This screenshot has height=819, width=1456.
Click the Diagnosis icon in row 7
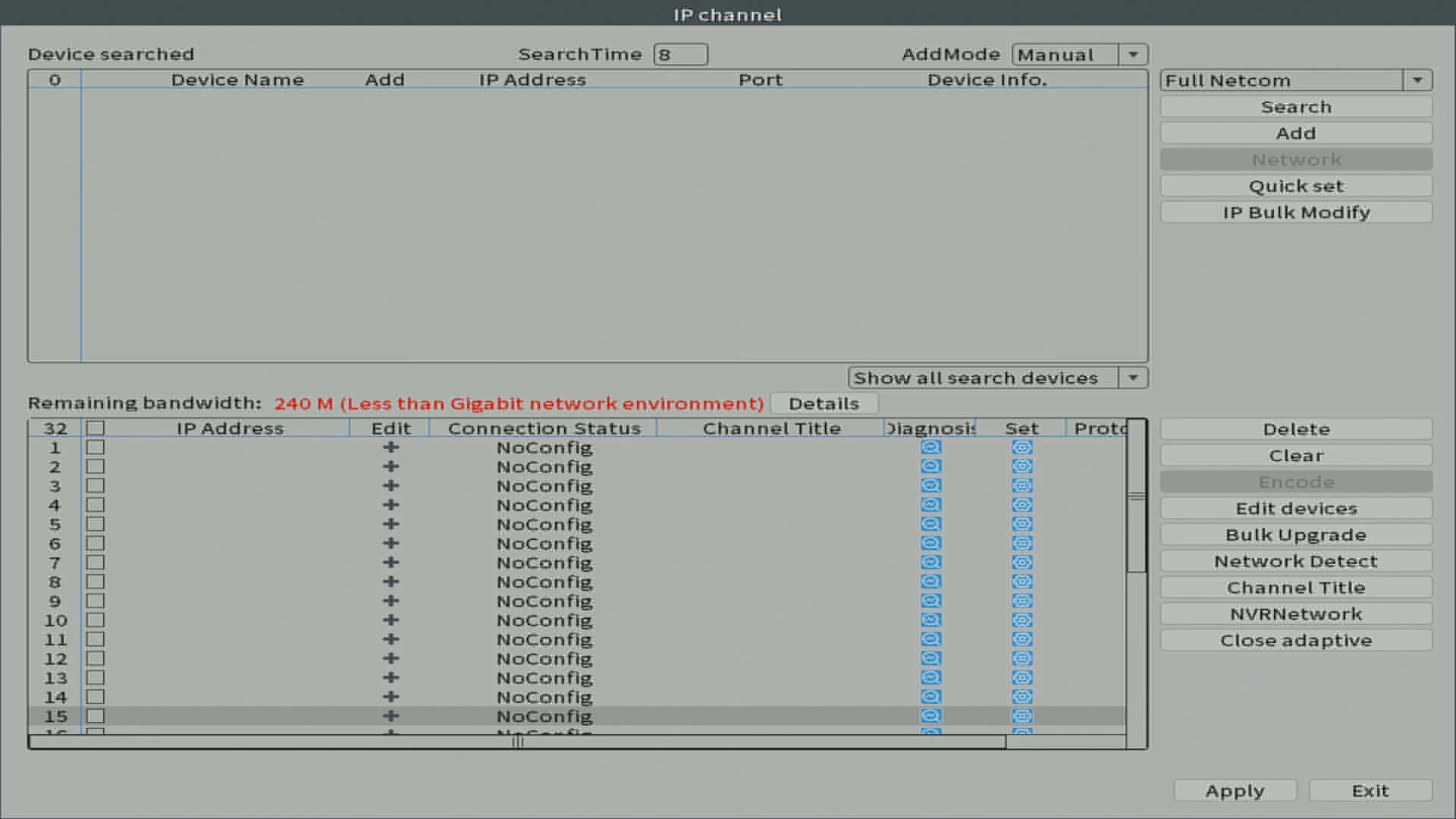(x=930, y=563)
